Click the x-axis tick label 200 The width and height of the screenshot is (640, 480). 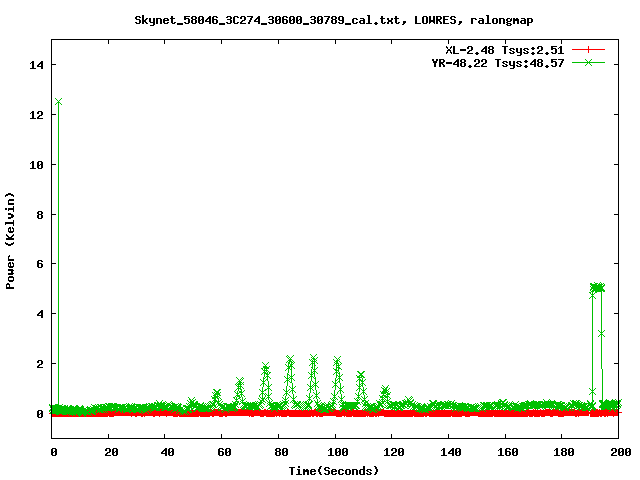click(x=620, y=452)
